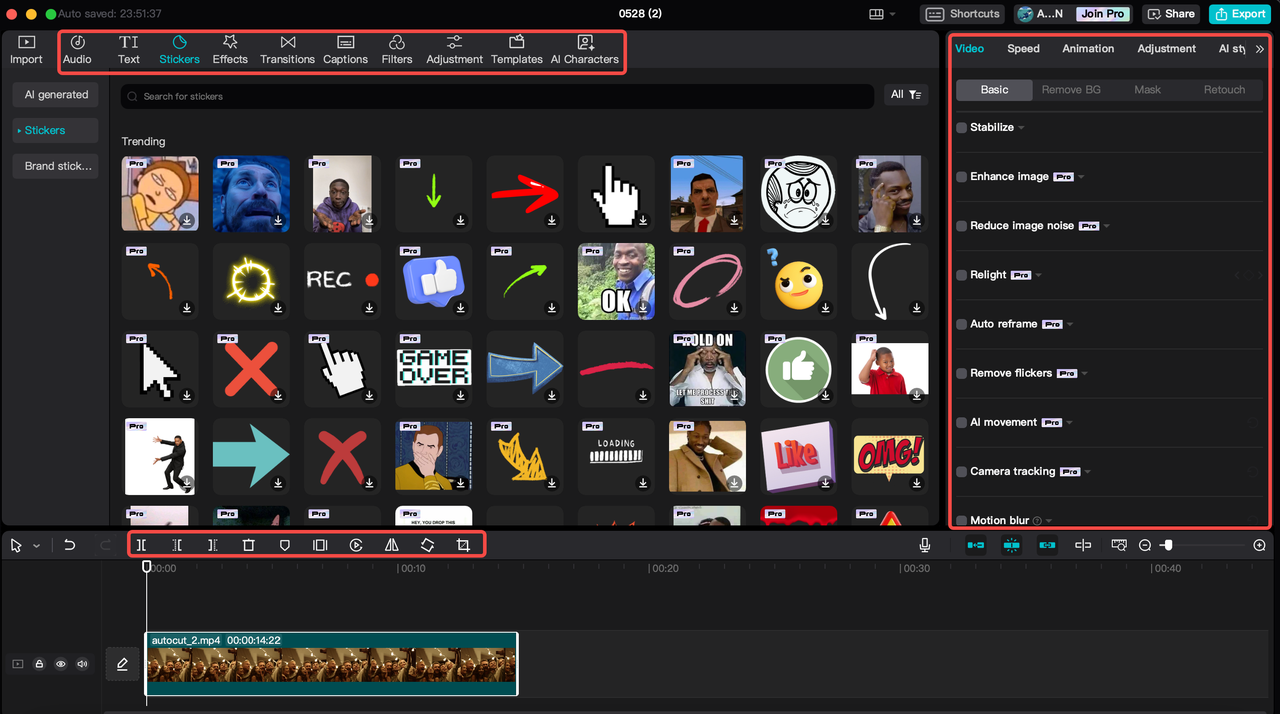This screenshot has height=714, width=1280.
Task: Mute the track with speaker icon
Action: [83, 663]
